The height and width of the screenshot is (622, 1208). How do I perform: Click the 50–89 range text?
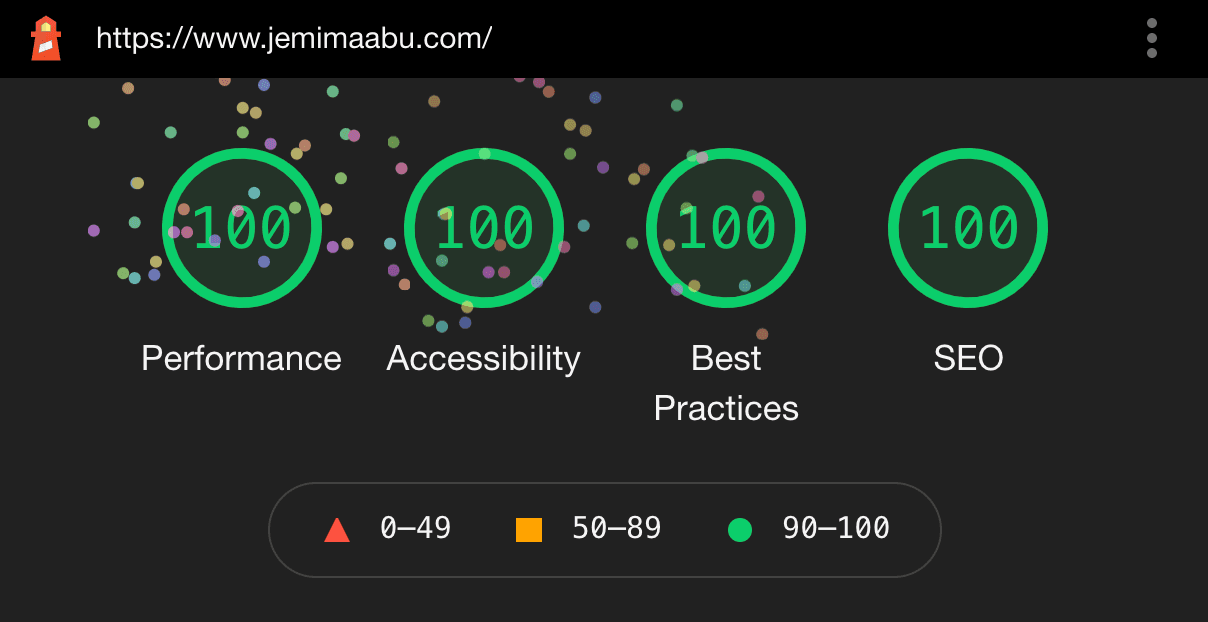614,528
